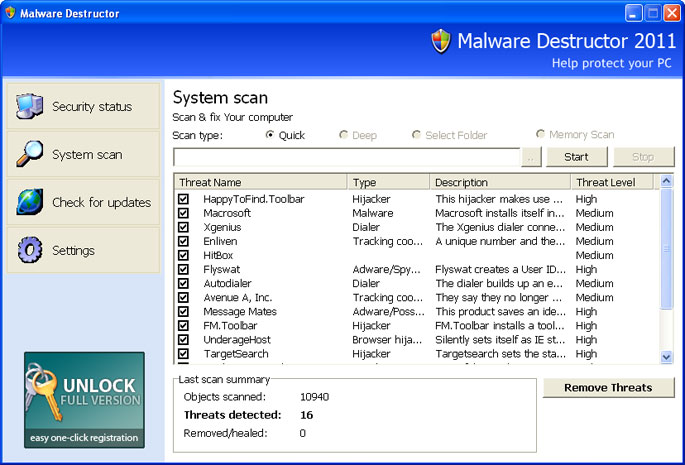This screenshot has width=685, height=465.
Task: Click the threat list scroll up arrow
Action: coord(666,180)
